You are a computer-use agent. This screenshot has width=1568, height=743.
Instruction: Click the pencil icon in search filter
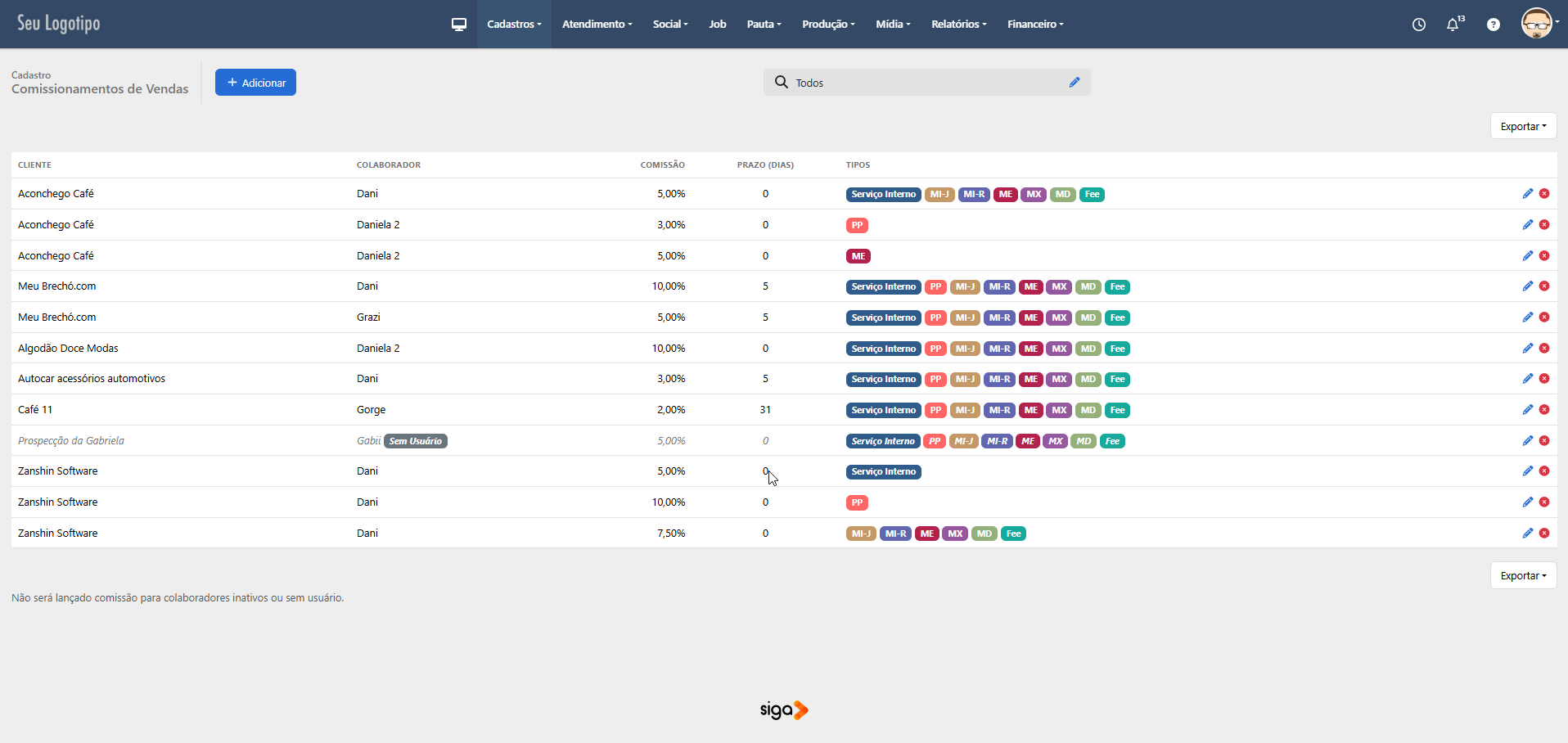(x=1075, y=83)
